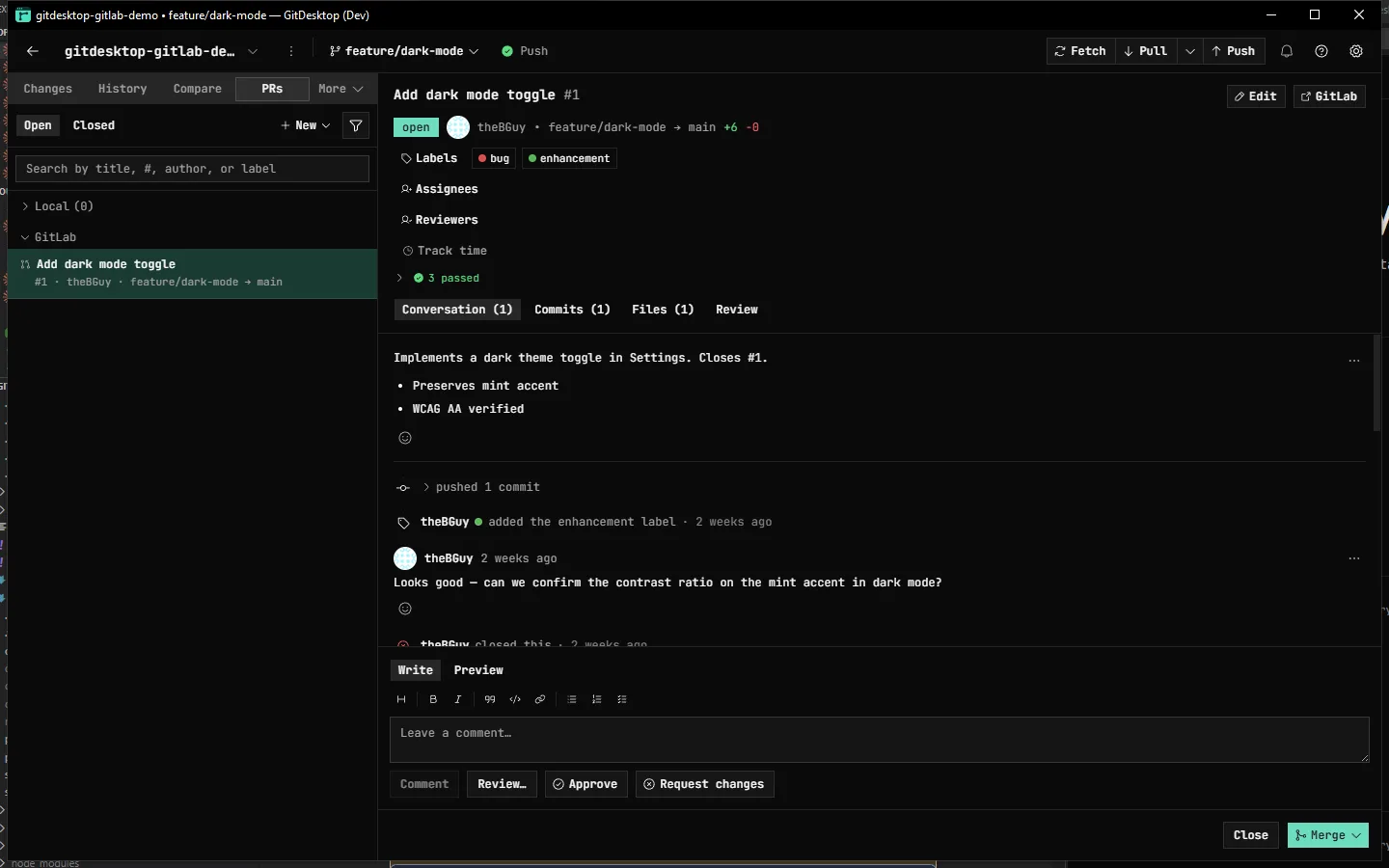1389x868 pixels.
Task: Focus the PR search field
Action: pos(192,169)
